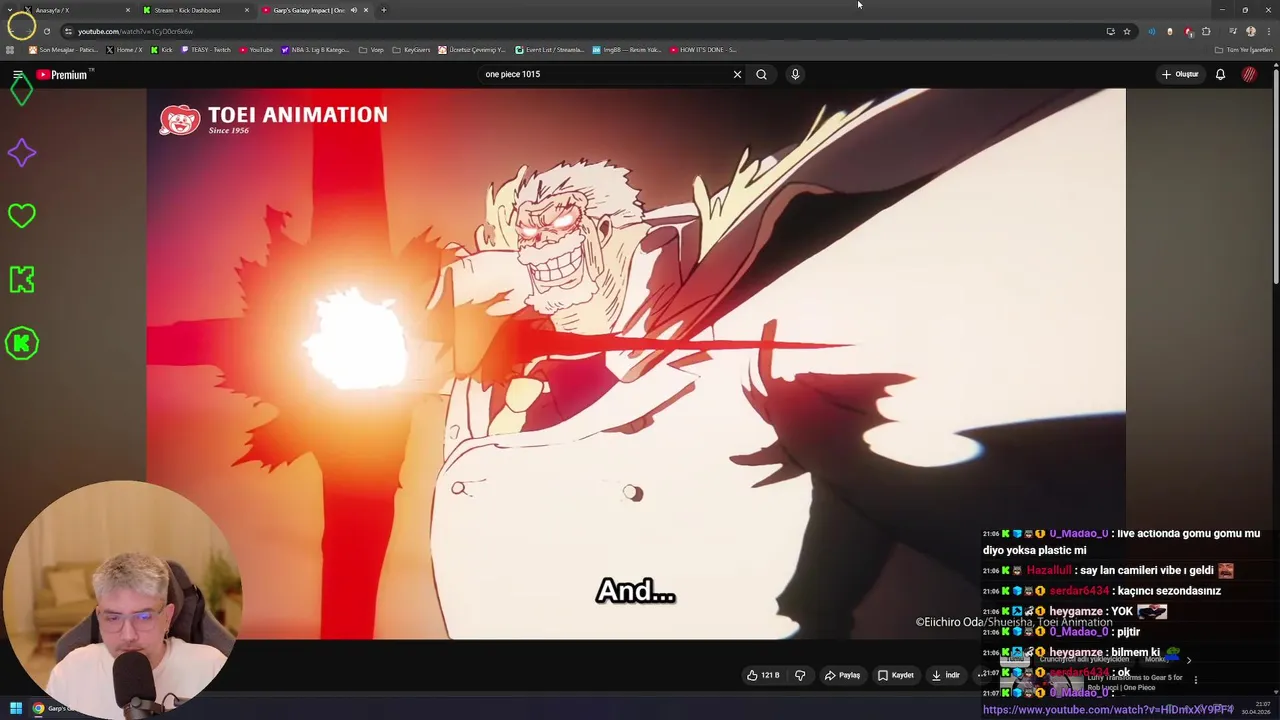Close the Anasayfa / X tab
The image size is (1280, 720).
[x=127, y=10]
